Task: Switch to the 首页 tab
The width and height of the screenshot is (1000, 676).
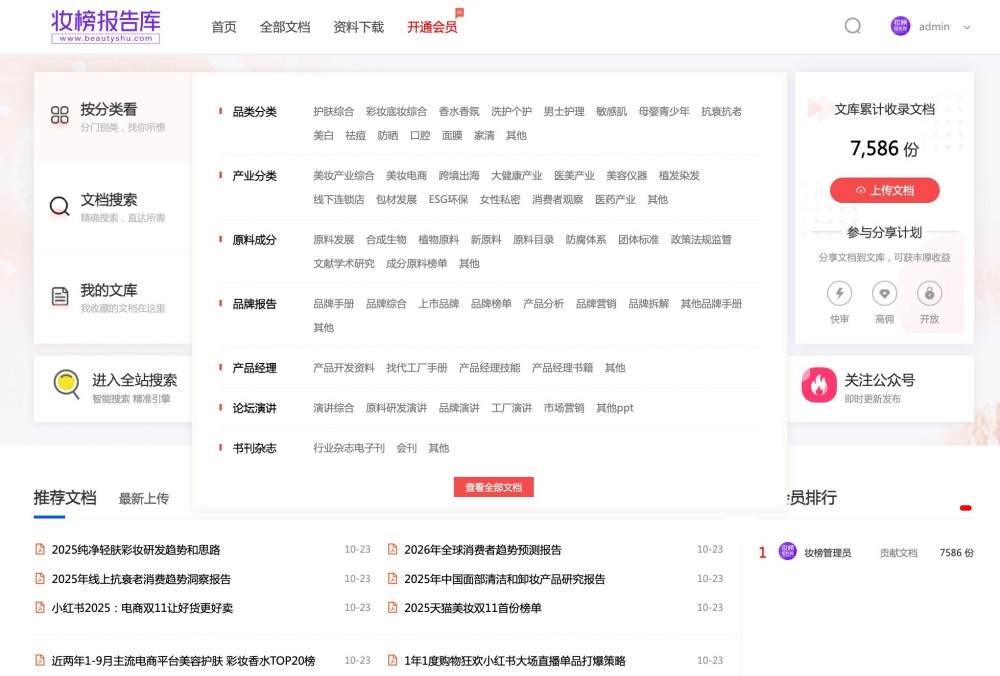Action: [223, 27]
